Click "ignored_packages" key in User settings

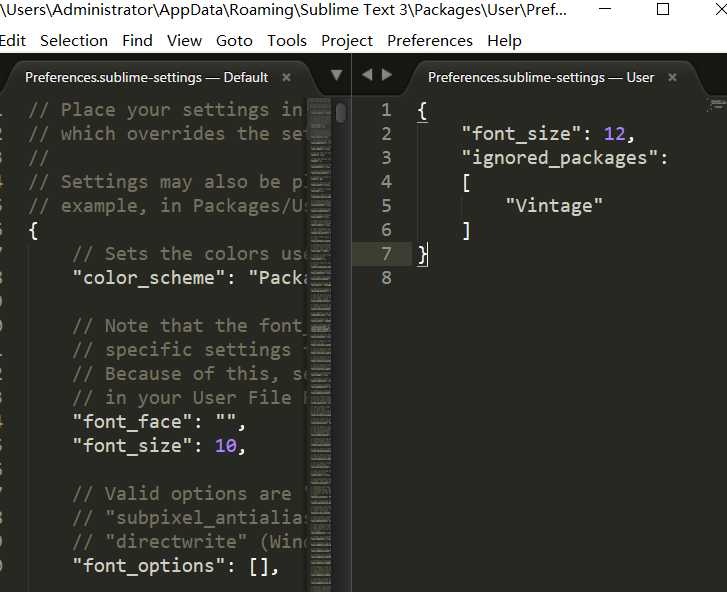(560, 158)
